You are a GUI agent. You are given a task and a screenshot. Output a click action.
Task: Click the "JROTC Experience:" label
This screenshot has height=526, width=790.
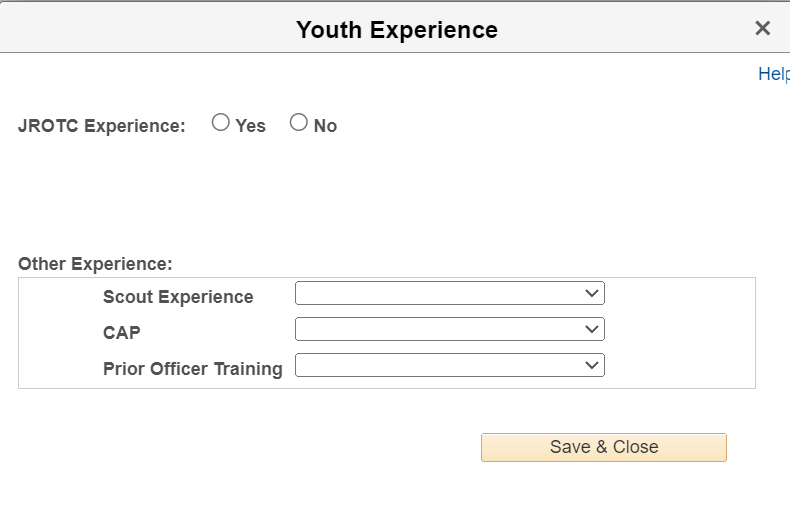click(x=102, y=126)
